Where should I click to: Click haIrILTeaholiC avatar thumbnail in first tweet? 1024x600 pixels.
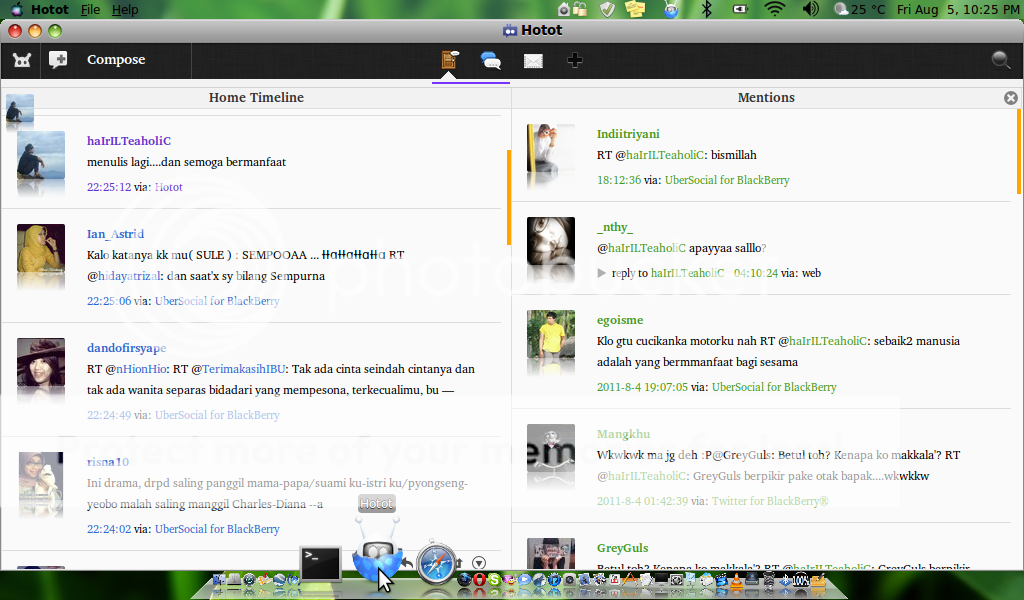(40, 155)
